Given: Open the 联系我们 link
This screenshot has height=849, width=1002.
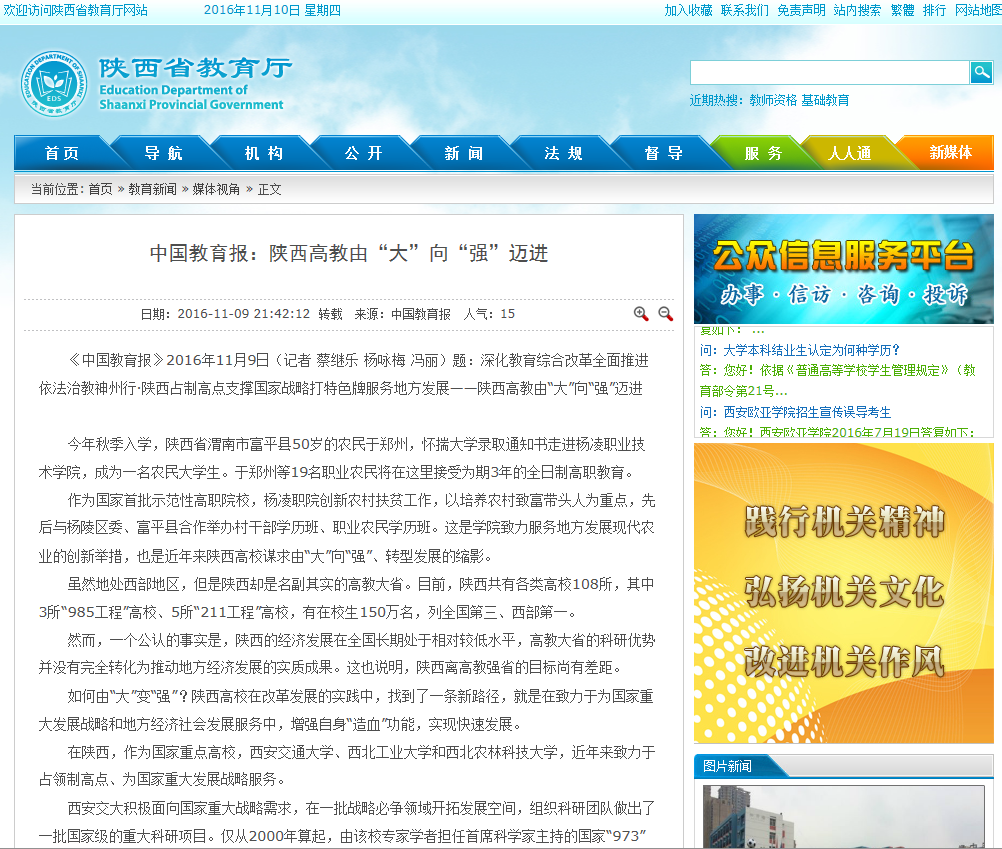Looking at the screenshot, I should [x=745, y=10].
